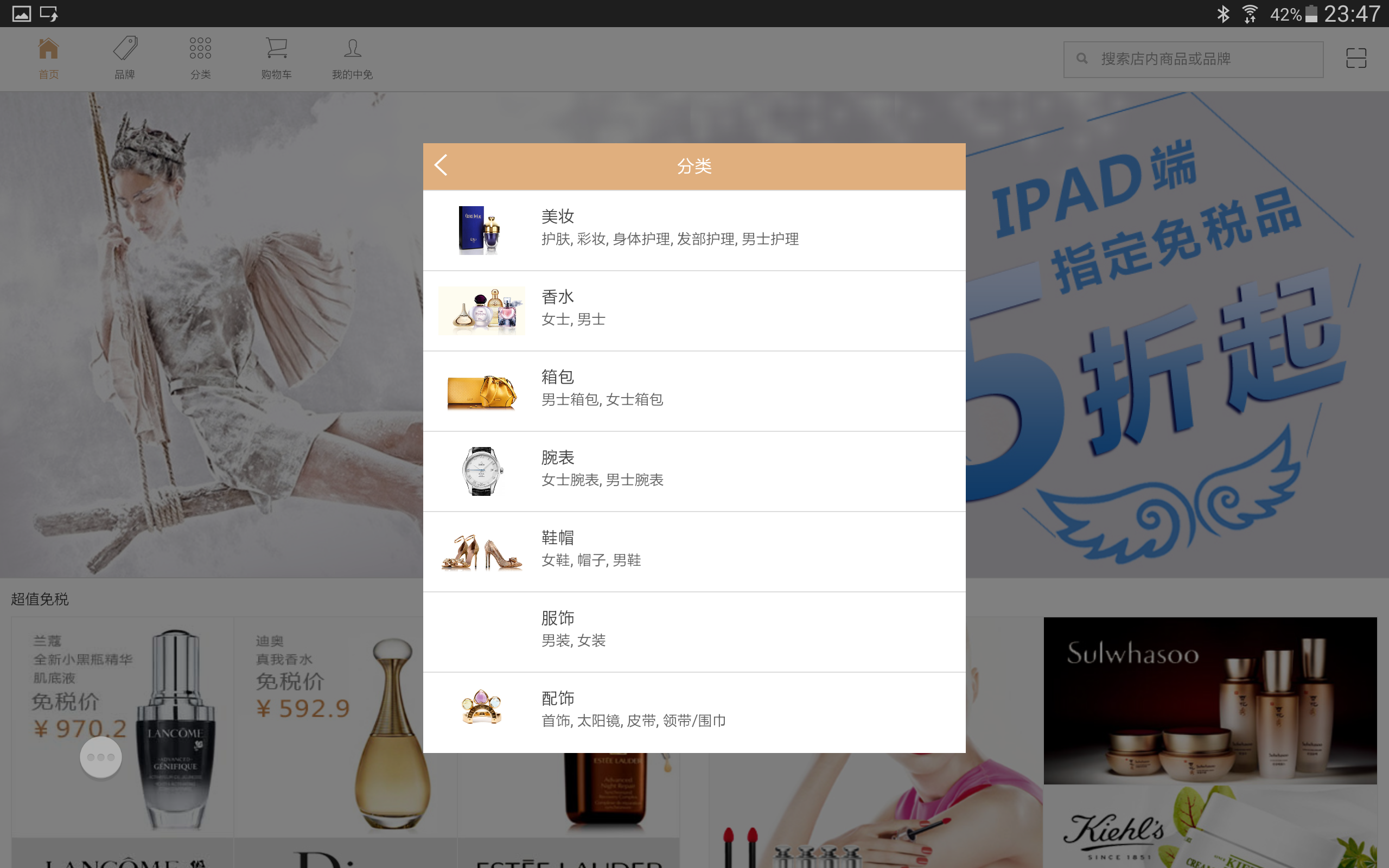Tap the Bluetooth status icon
Screen dimensions: 1389x868
(1223, 14)
